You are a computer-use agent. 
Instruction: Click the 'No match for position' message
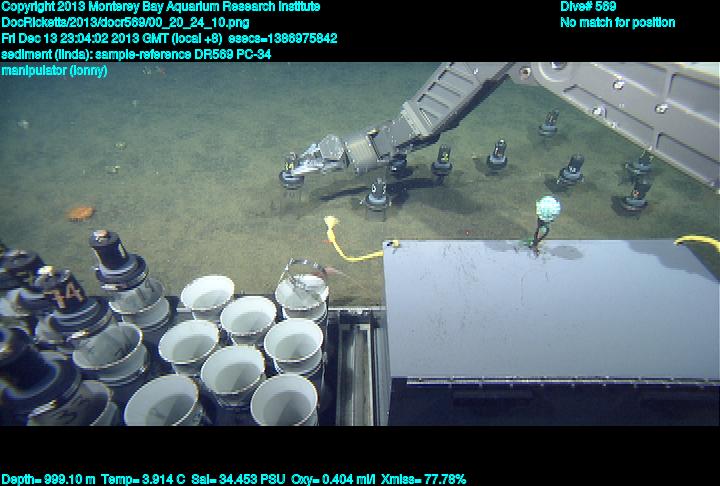tap(617, 22)
